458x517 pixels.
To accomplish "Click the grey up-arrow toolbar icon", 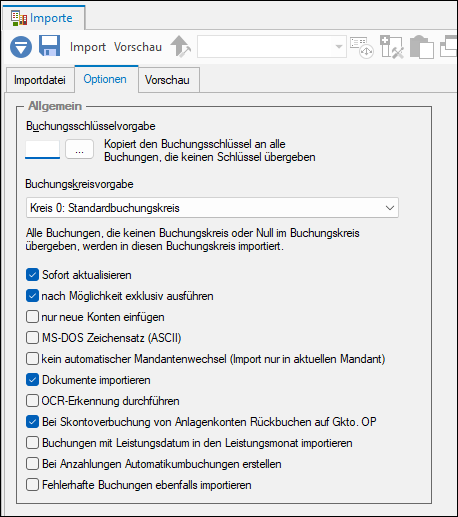I will [x=180, y=46].
